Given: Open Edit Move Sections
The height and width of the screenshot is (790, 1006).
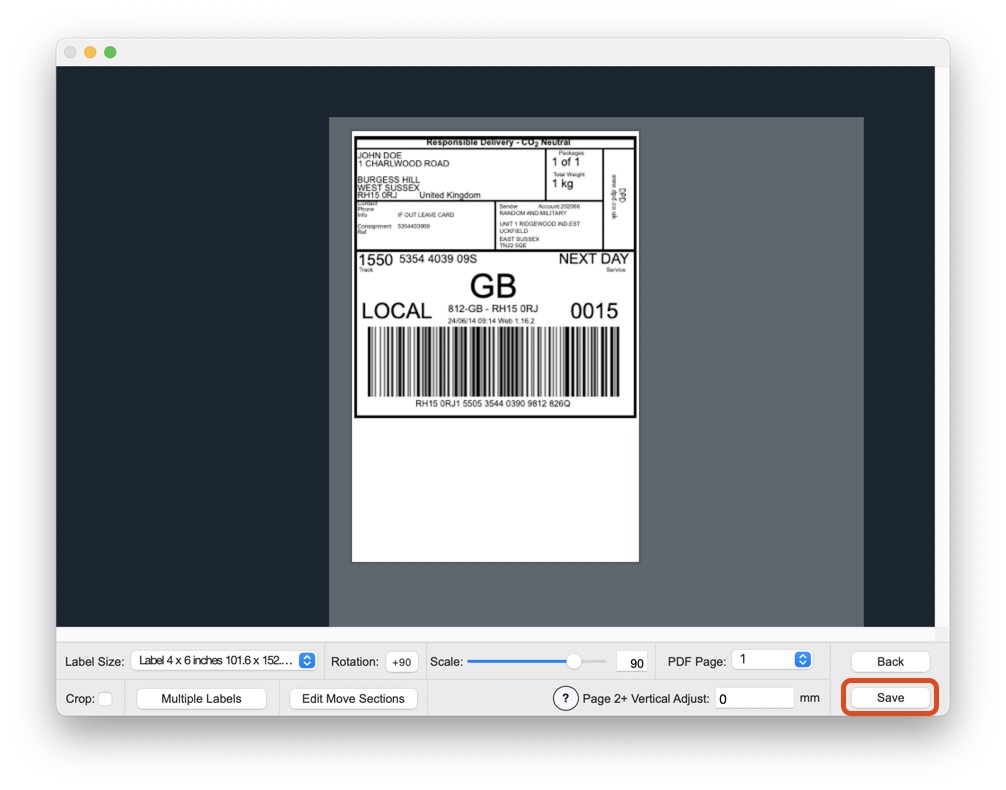Looking at the screenshot, I should point(353,699).
